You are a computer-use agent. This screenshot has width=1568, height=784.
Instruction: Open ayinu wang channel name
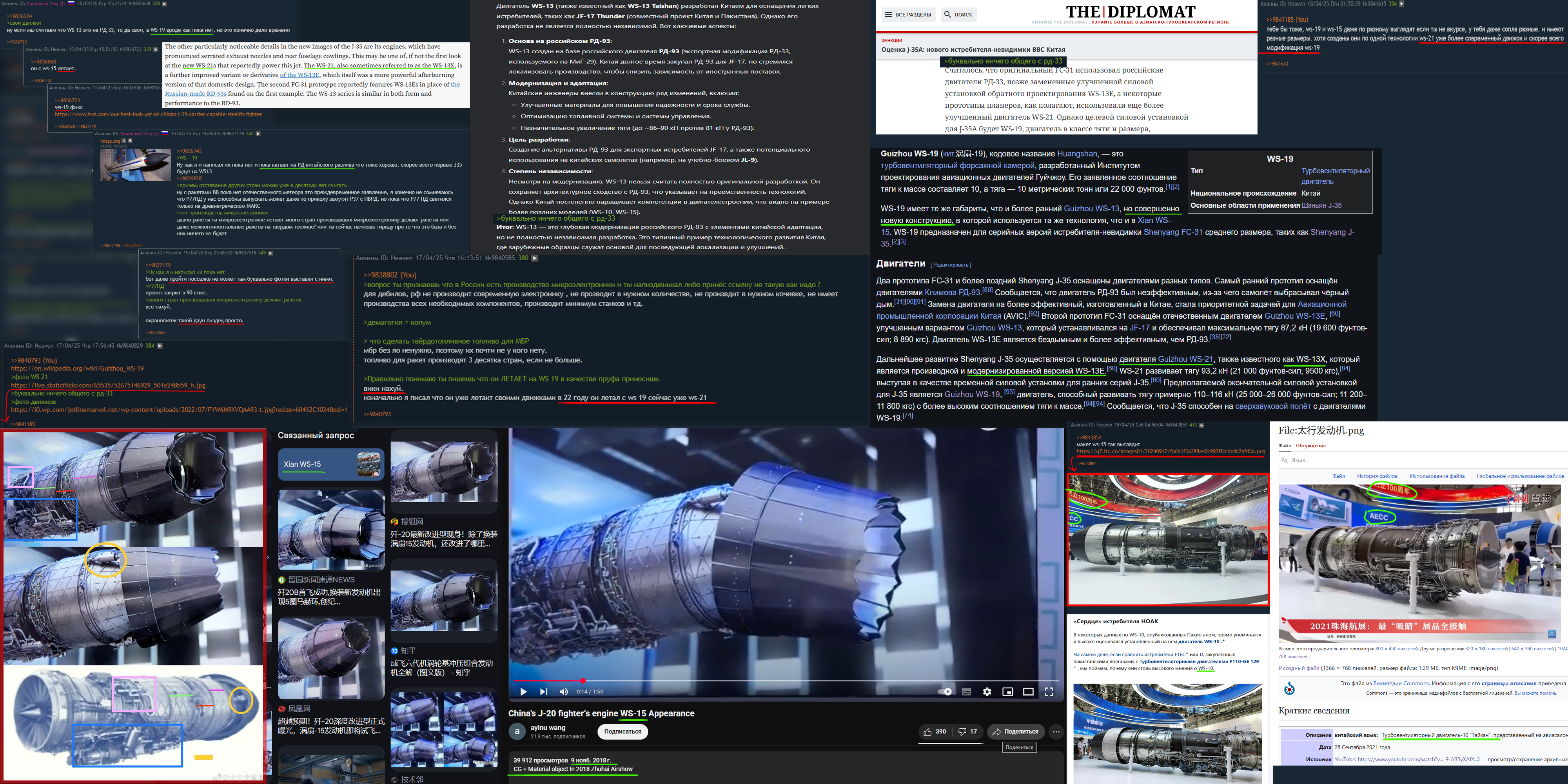coord(548,728)
